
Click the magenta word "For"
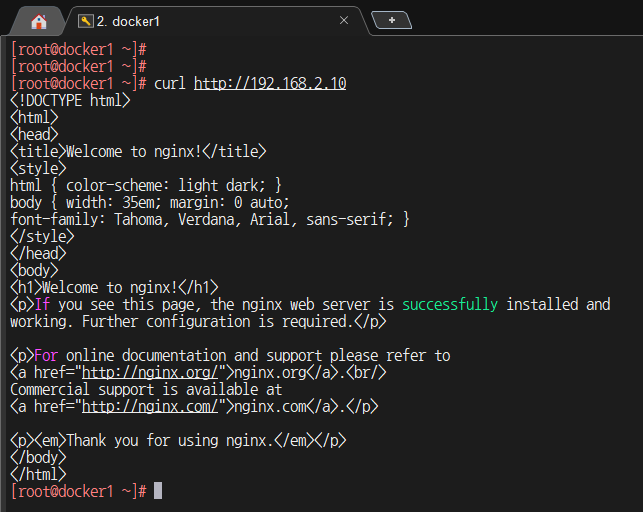point(46,355)
